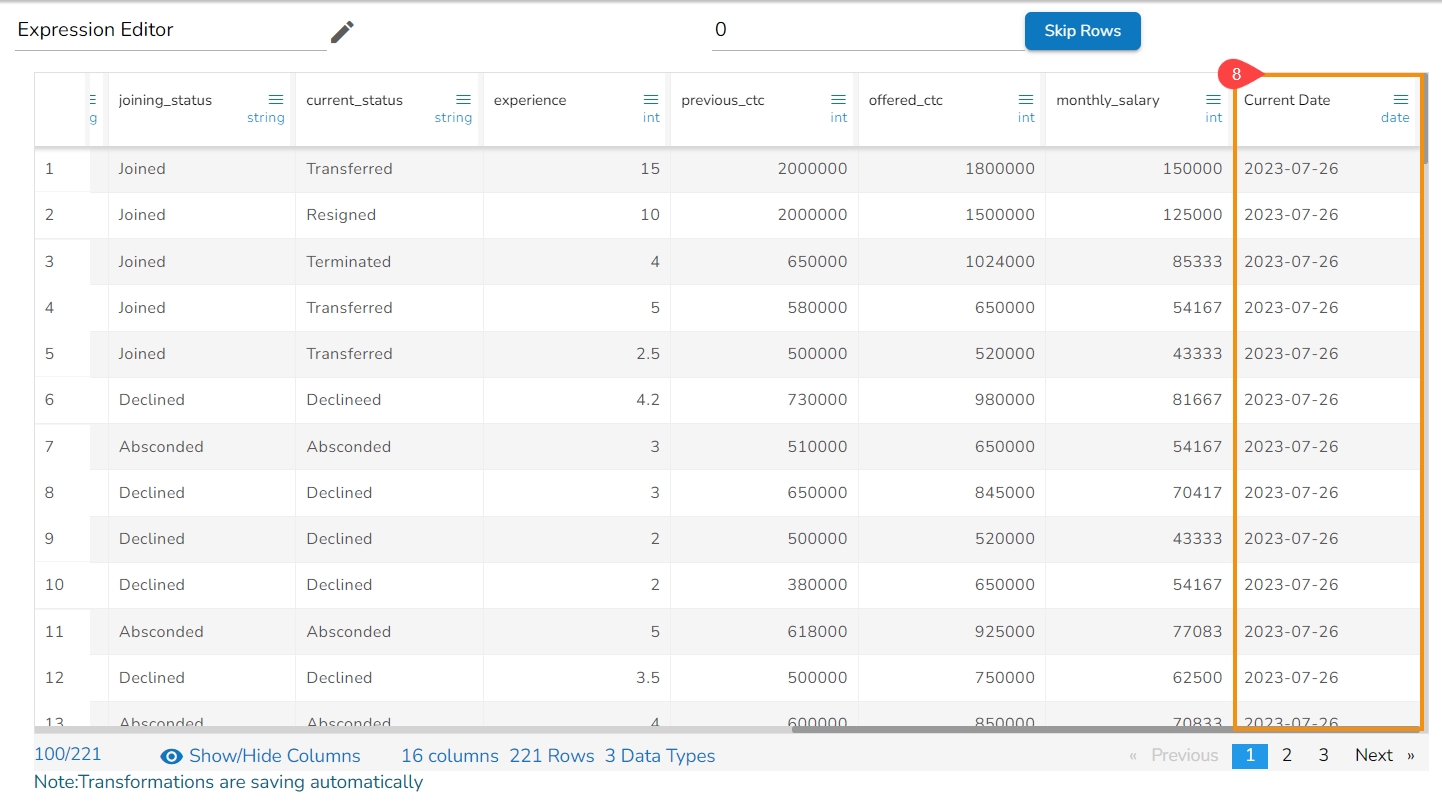Click Next to advance the page
Viewport: 1442px width, 805px height.
click(1374, 755)
